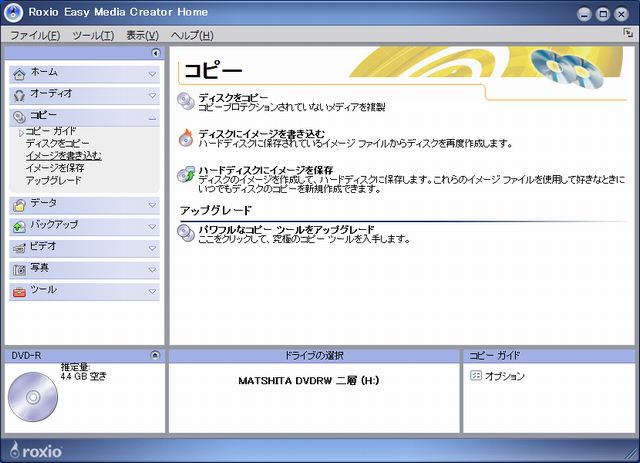Click the ドライブの選択 panel header

[x=314, y=356]
